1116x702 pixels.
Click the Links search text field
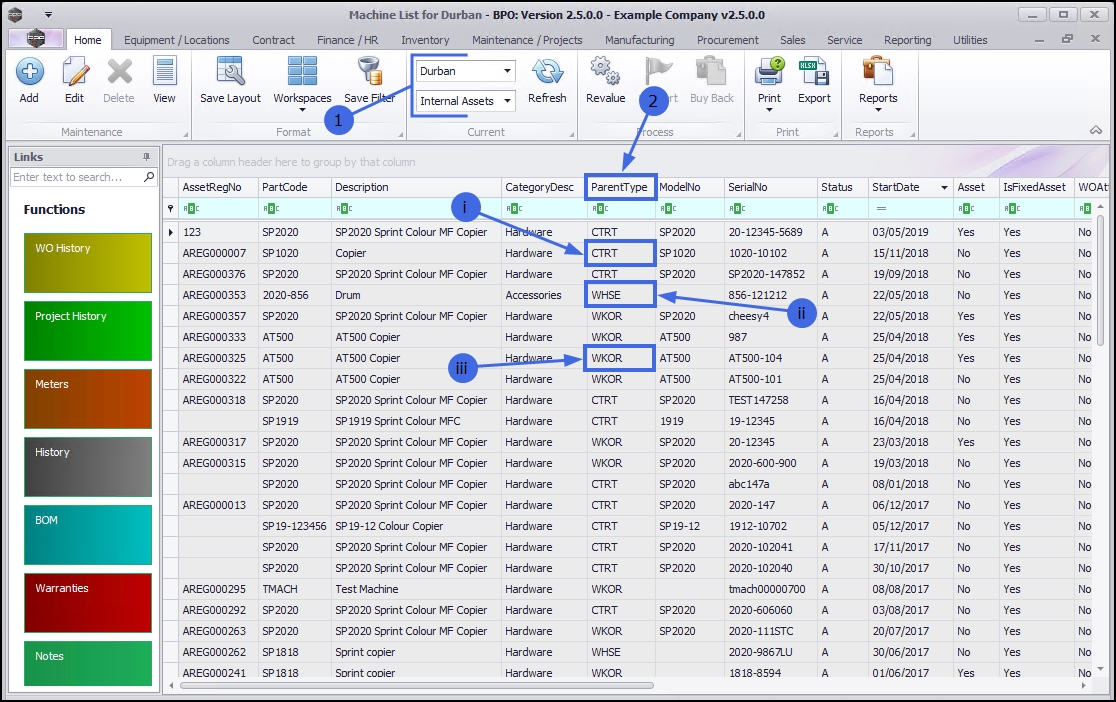pyautogui.click(x=76, y=177)
